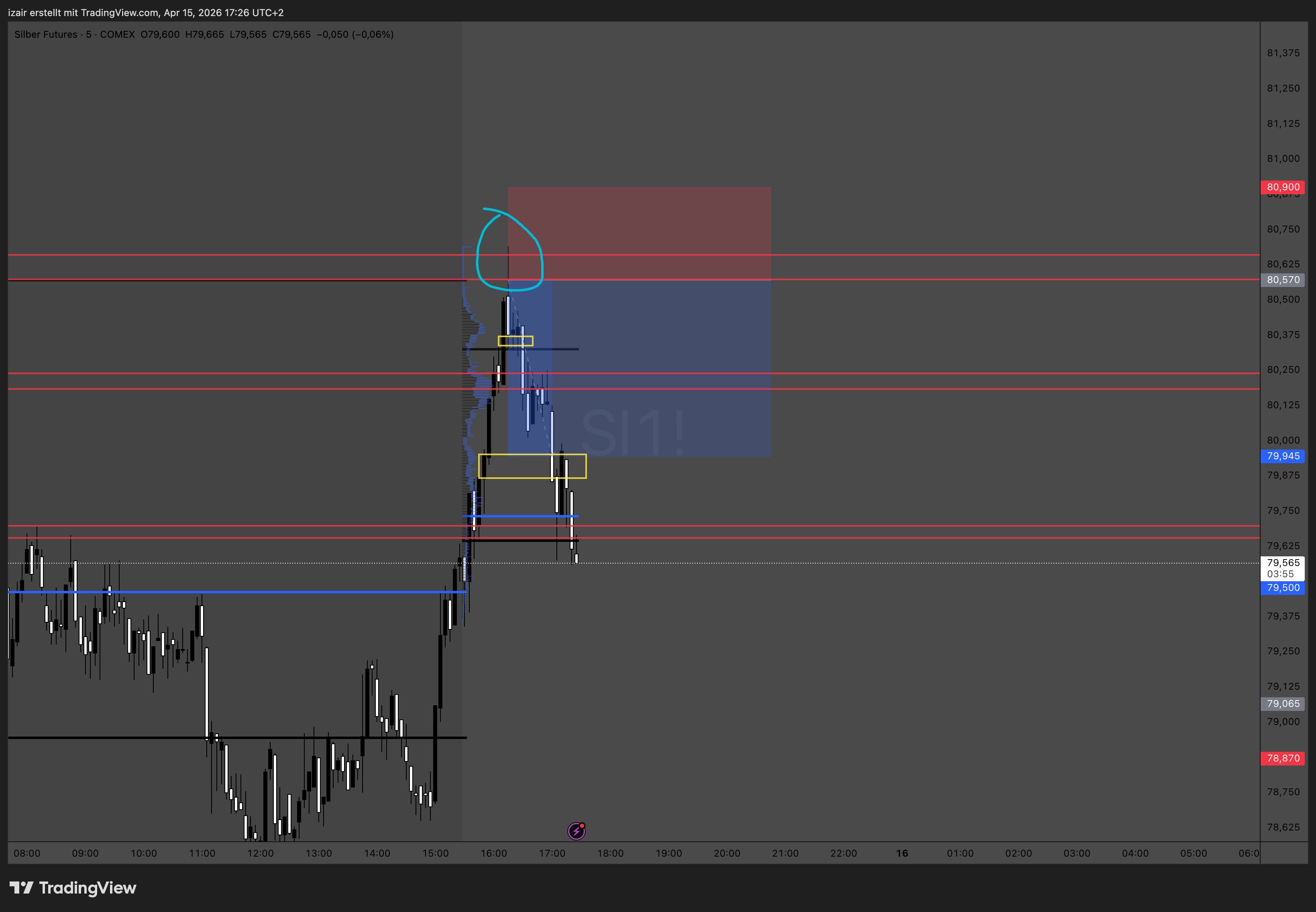Click the blue 79,500 price label
The height and width of the screenshot is (912, 1316).
tap(1282, 587)
